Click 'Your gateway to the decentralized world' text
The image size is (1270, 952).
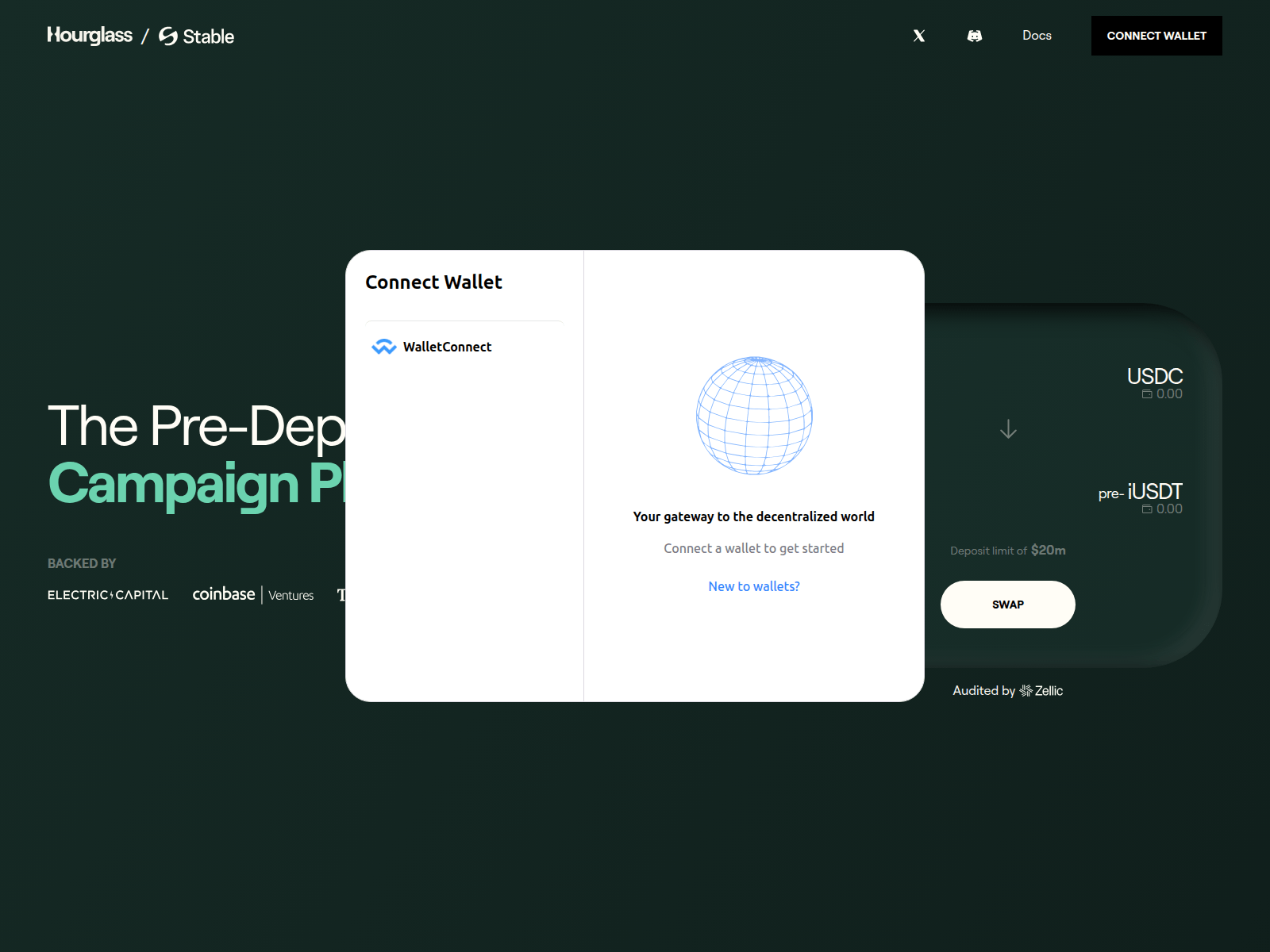tap(754, 516)
